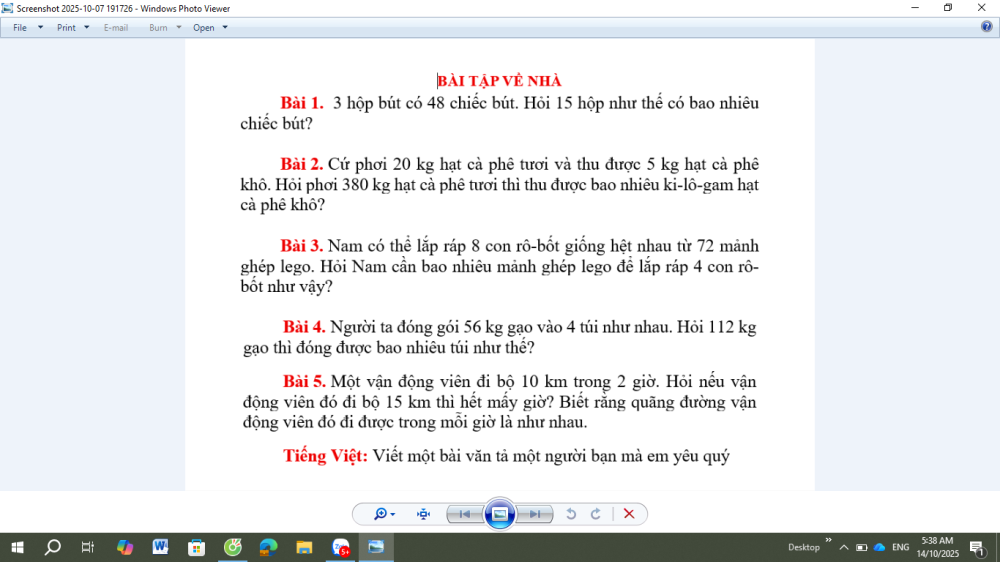1000x562 pixels.
Task: Rotate image counterclockwise
Action: point(571,514)
